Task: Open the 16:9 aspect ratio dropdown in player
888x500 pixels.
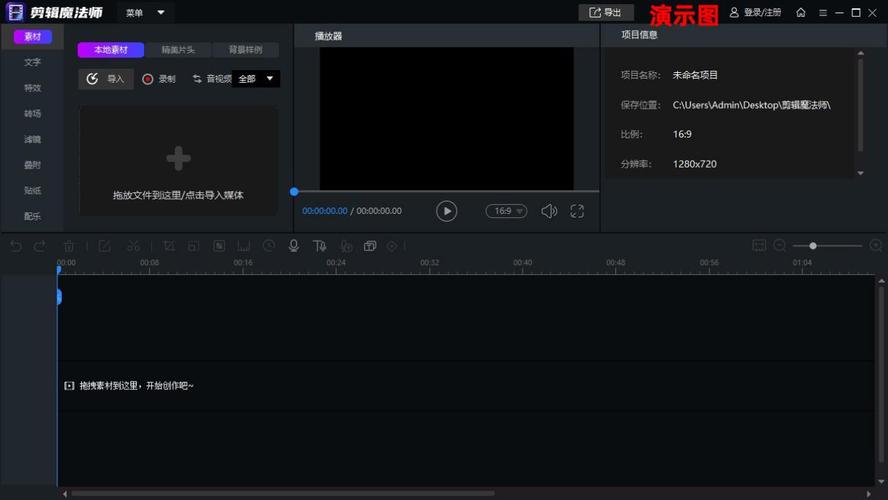Action: tap(506, 211)
